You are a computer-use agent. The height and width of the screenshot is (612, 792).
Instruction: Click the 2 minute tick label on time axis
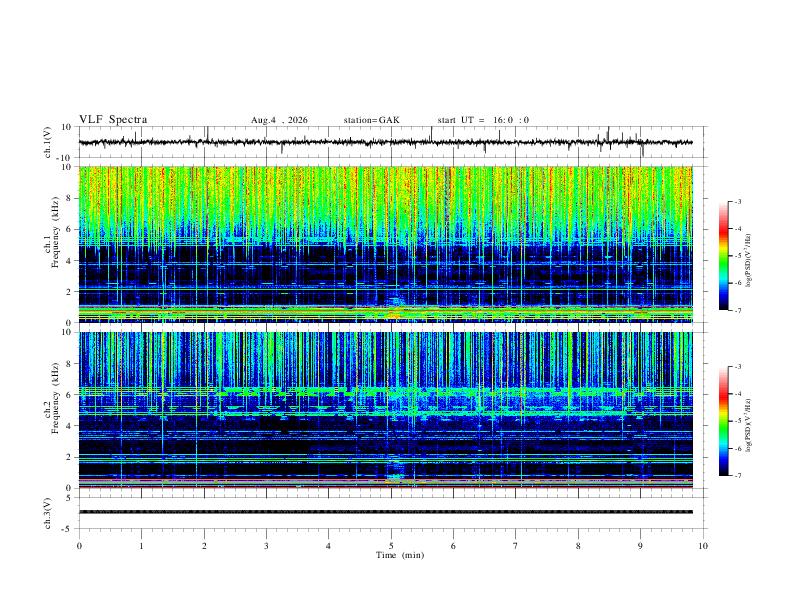click(x=204, y=546)
